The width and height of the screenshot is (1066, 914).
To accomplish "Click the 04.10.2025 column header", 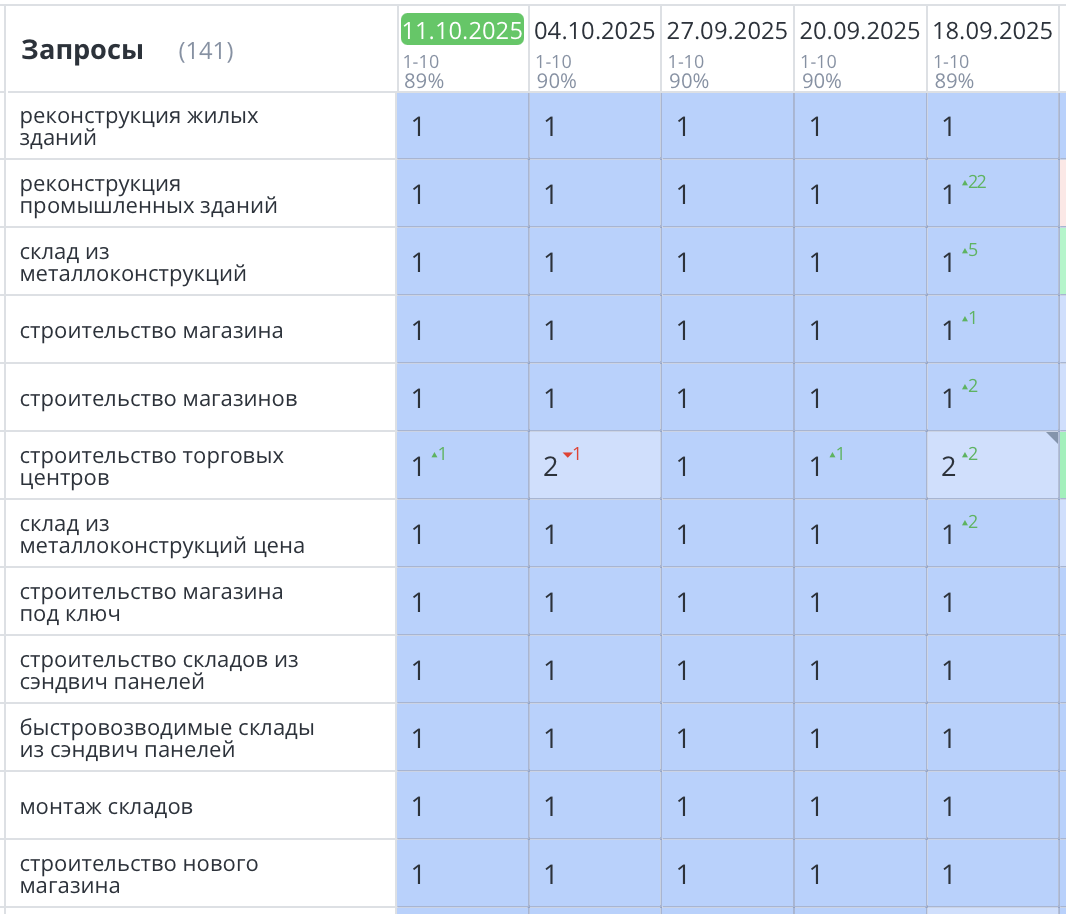I will (594, 30).
